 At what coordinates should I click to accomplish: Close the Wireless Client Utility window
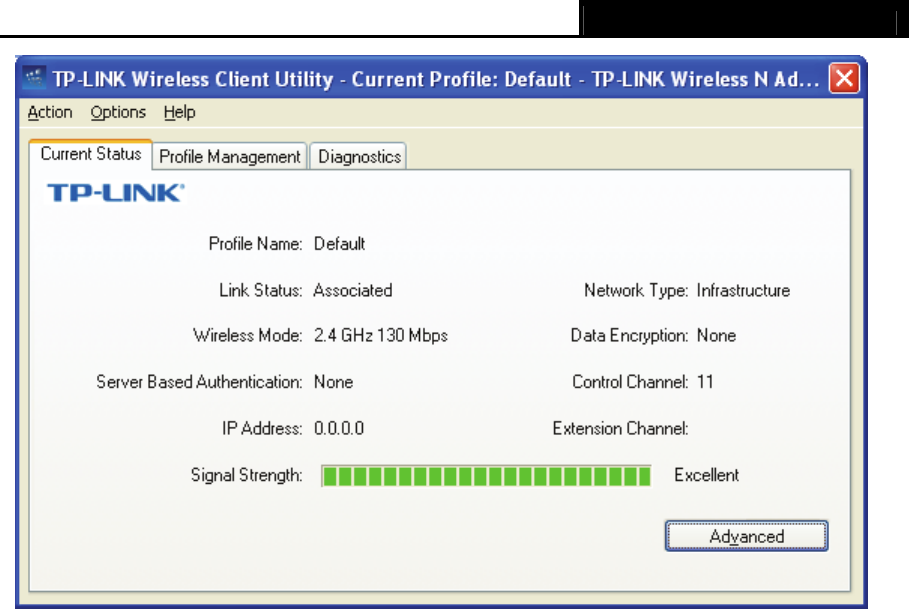pos(845,79)
